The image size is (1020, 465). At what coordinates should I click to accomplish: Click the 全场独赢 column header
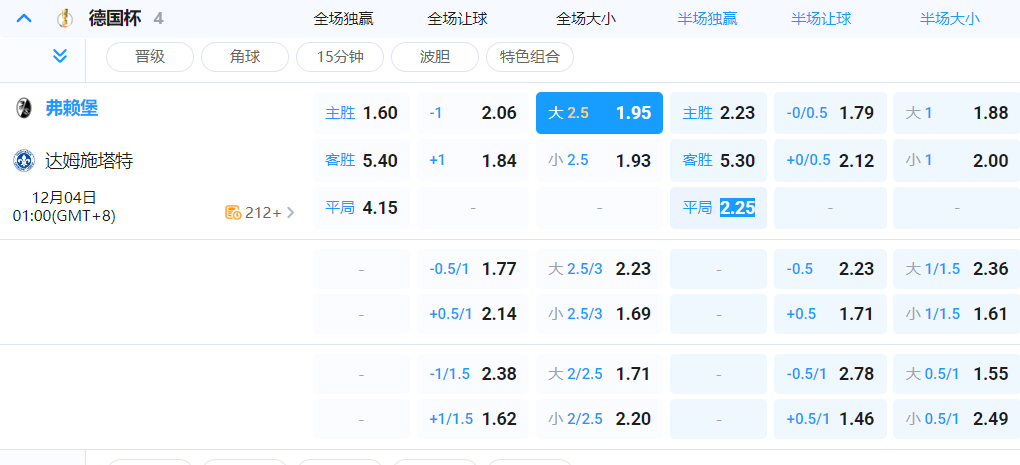[343, 19]
